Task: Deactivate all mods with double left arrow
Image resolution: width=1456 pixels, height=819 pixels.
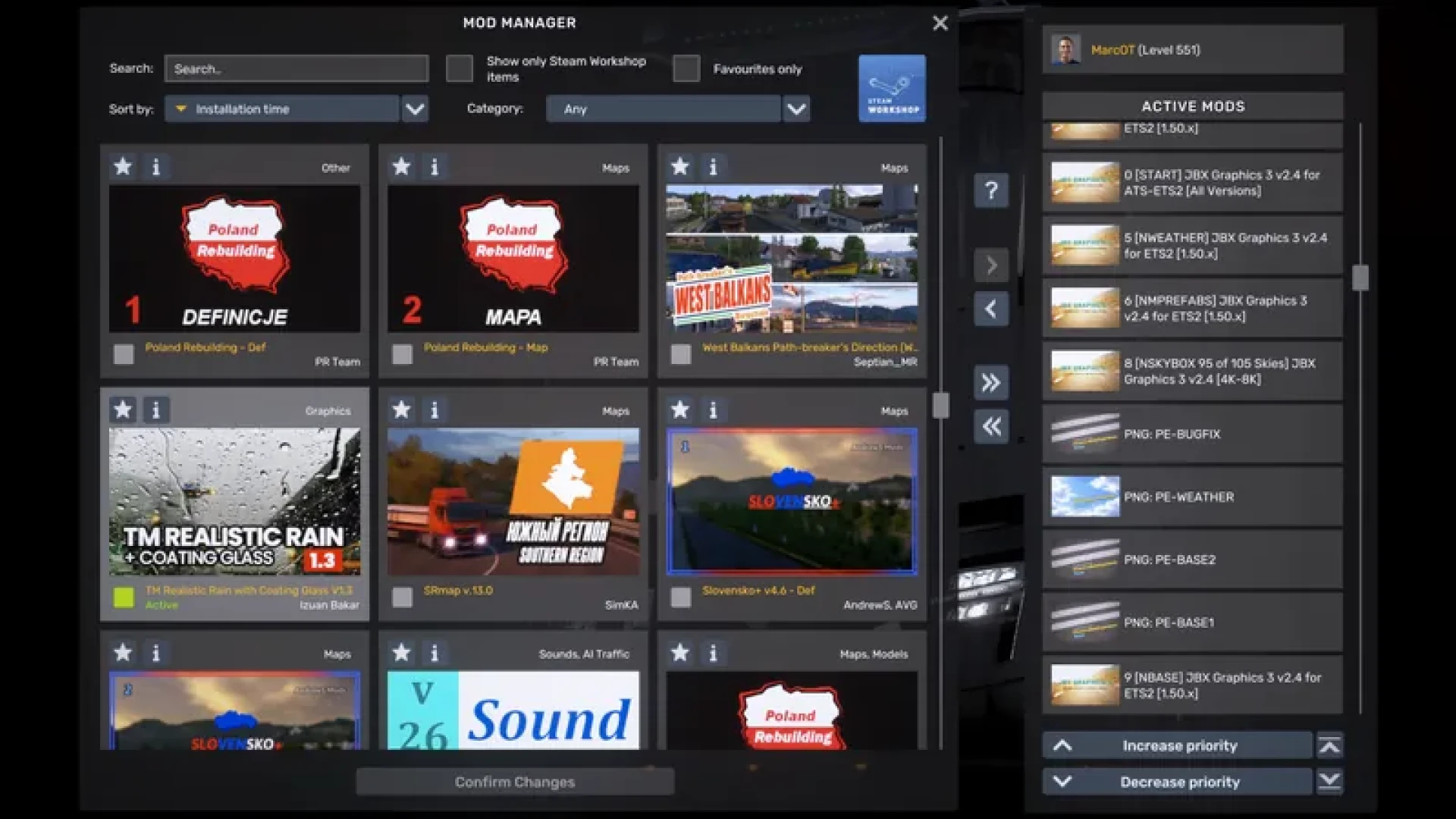Action: tap(991, 426)
